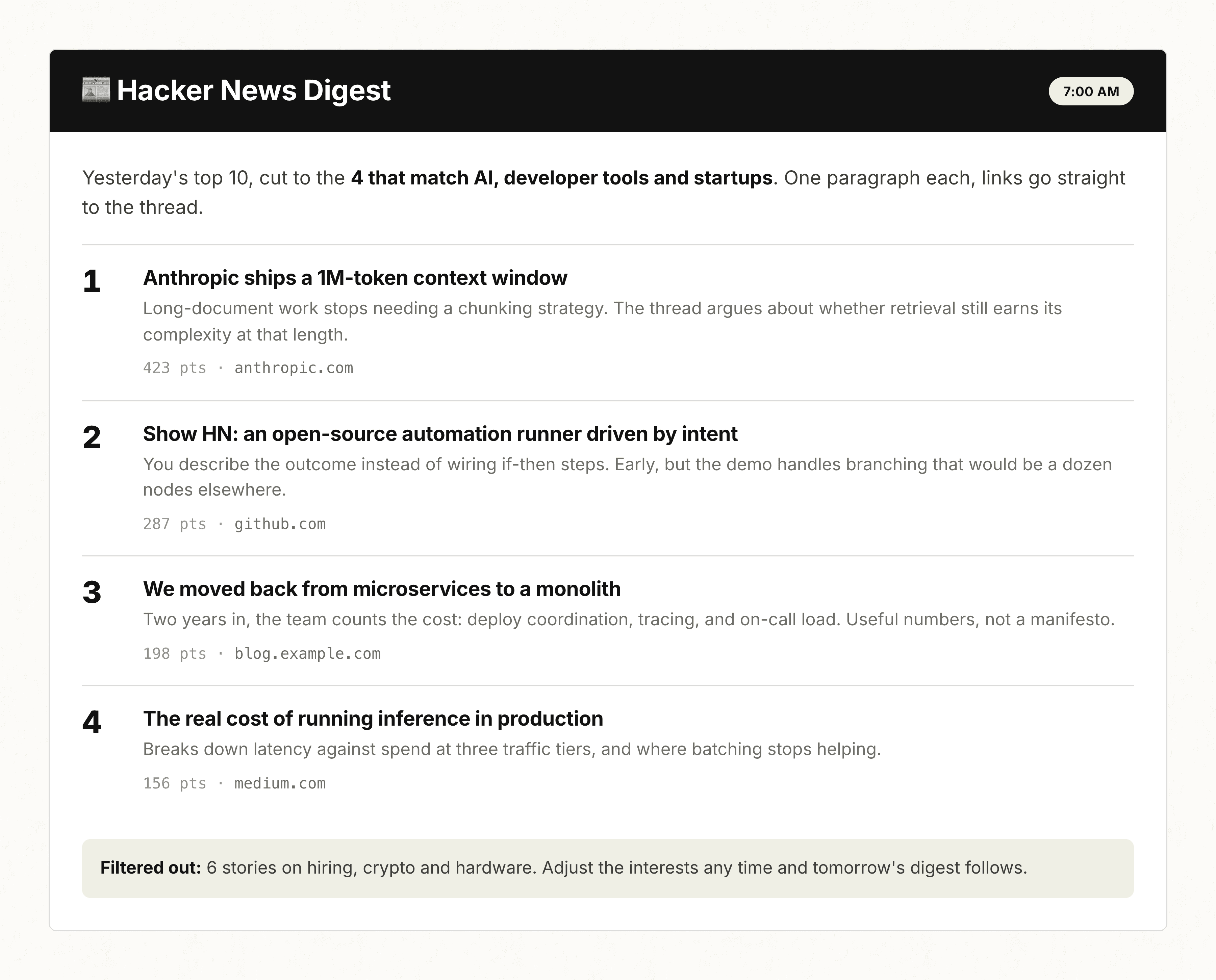Click the 156 pts score
Viewport: 1216px width, 980px height.
pyautogui.click(x=174, y=783)
